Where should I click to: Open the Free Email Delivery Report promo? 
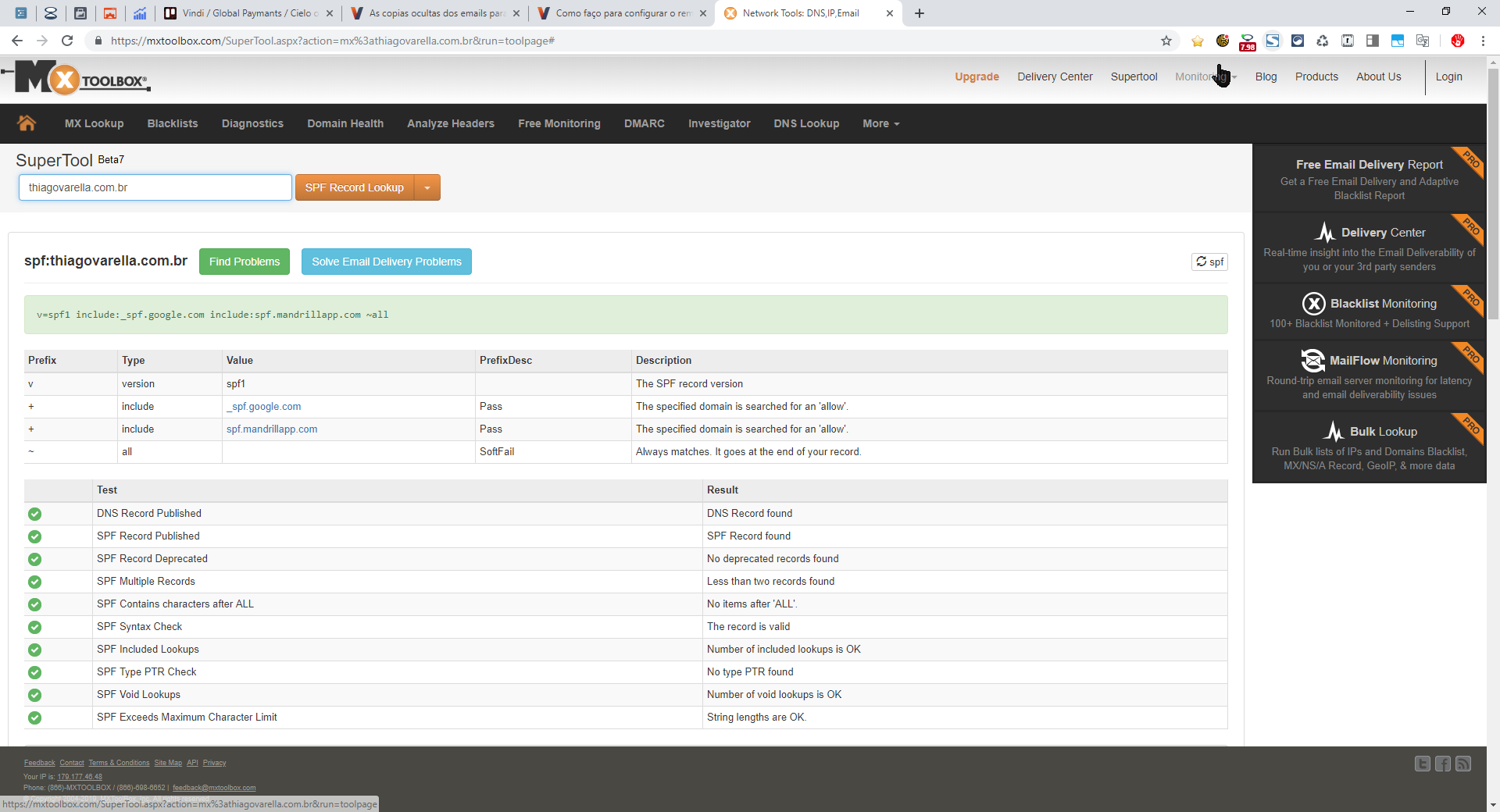tap(1369, 179)
